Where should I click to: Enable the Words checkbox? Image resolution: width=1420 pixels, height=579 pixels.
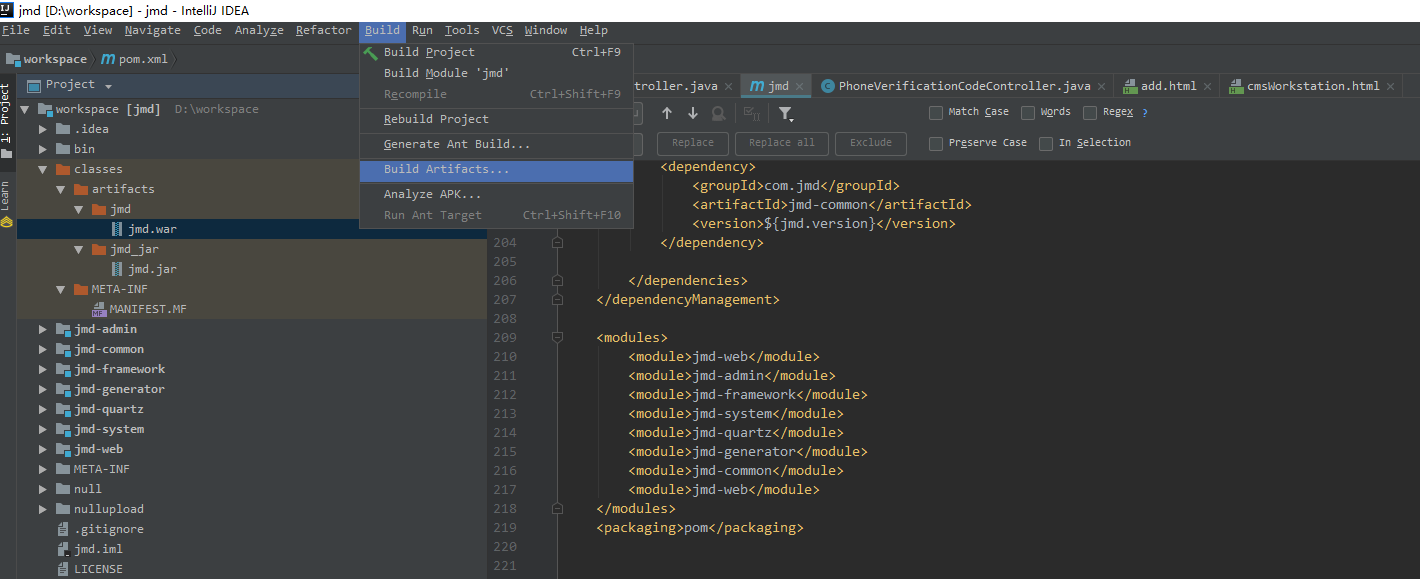(1028, 112)
